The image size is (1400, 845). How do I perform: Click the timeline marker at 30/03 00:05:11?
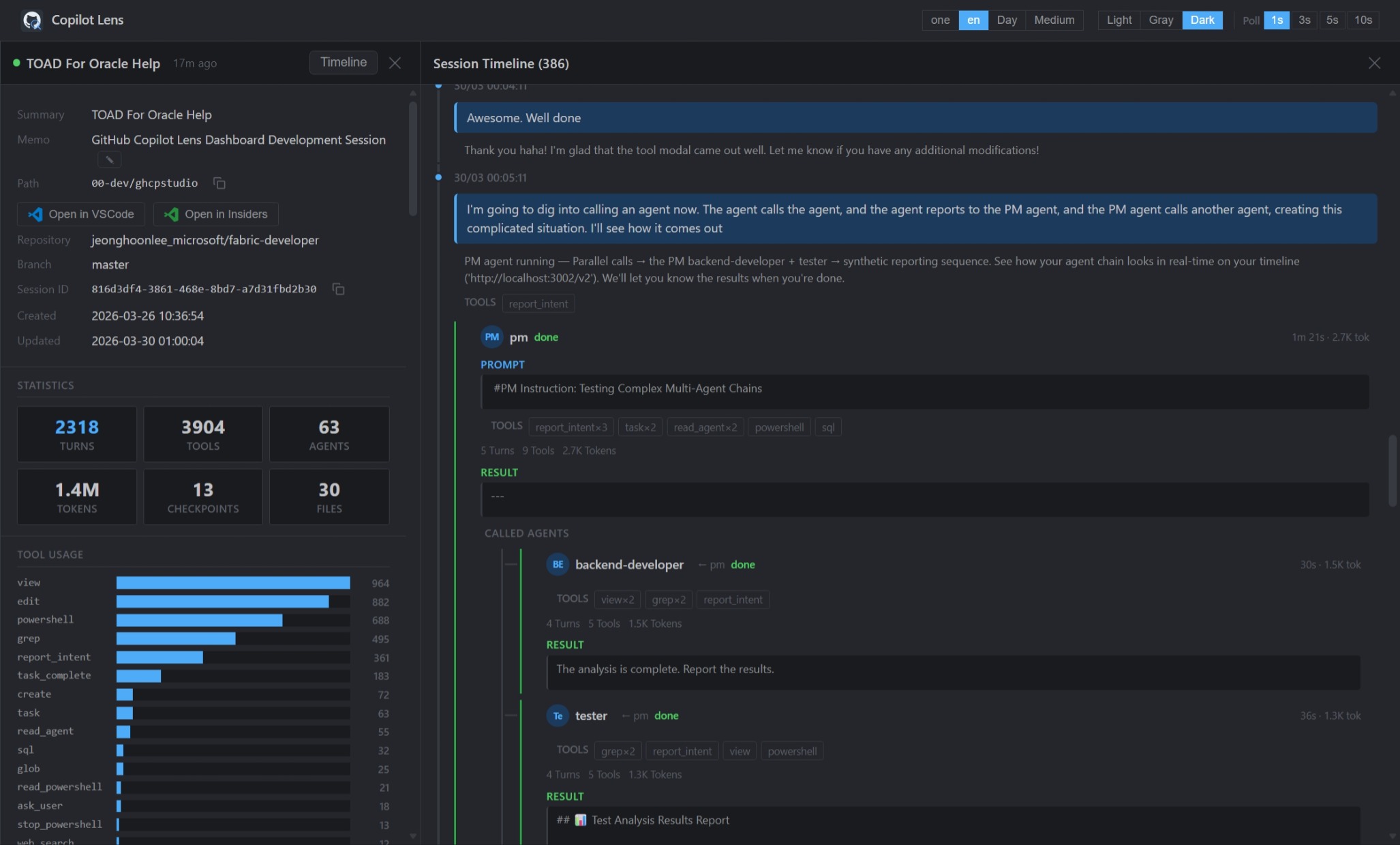point(438,177)
